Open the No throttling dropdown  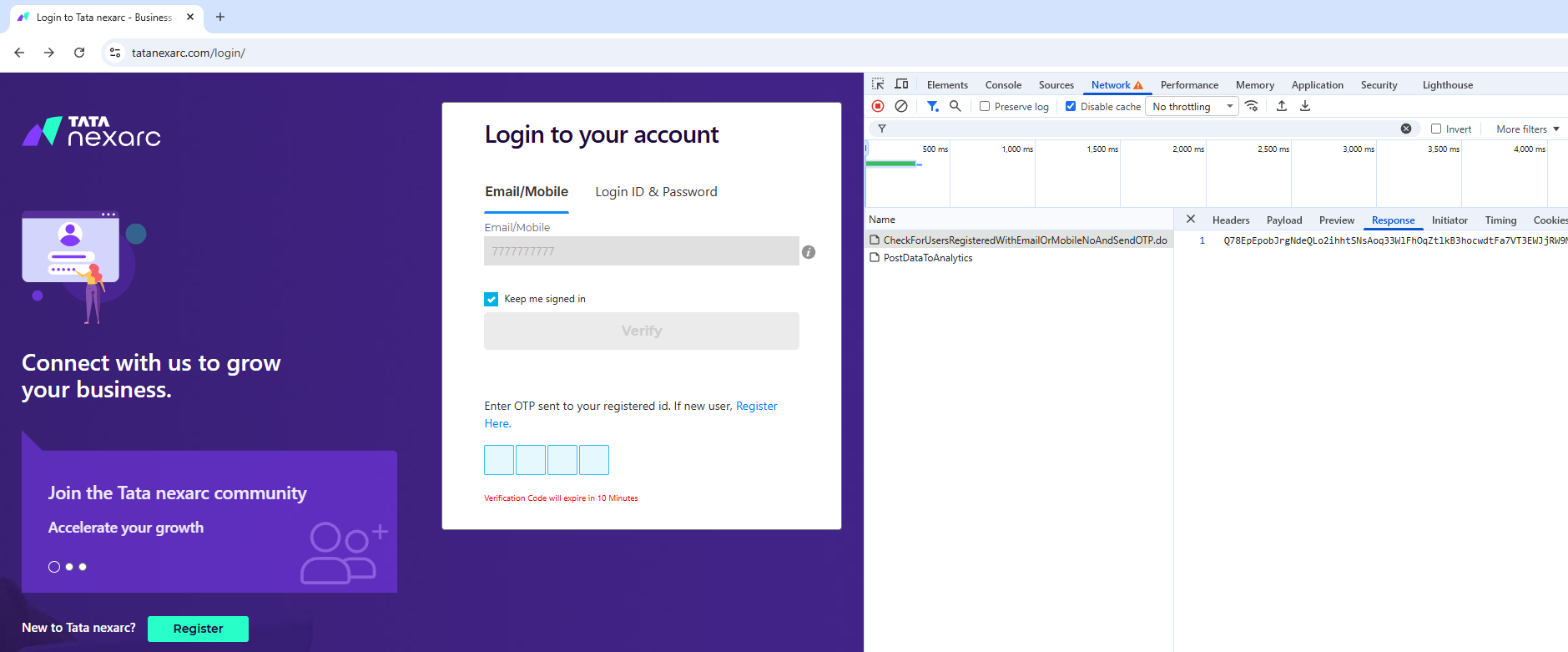click(1192, 106)
